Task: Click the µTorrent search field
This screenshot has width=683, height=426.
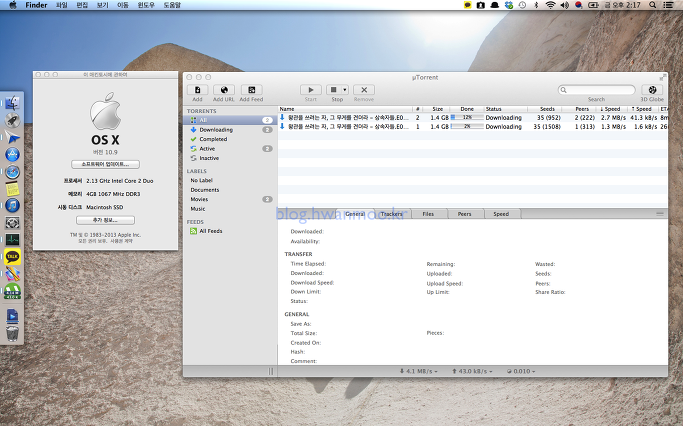Action: point(596,90)
